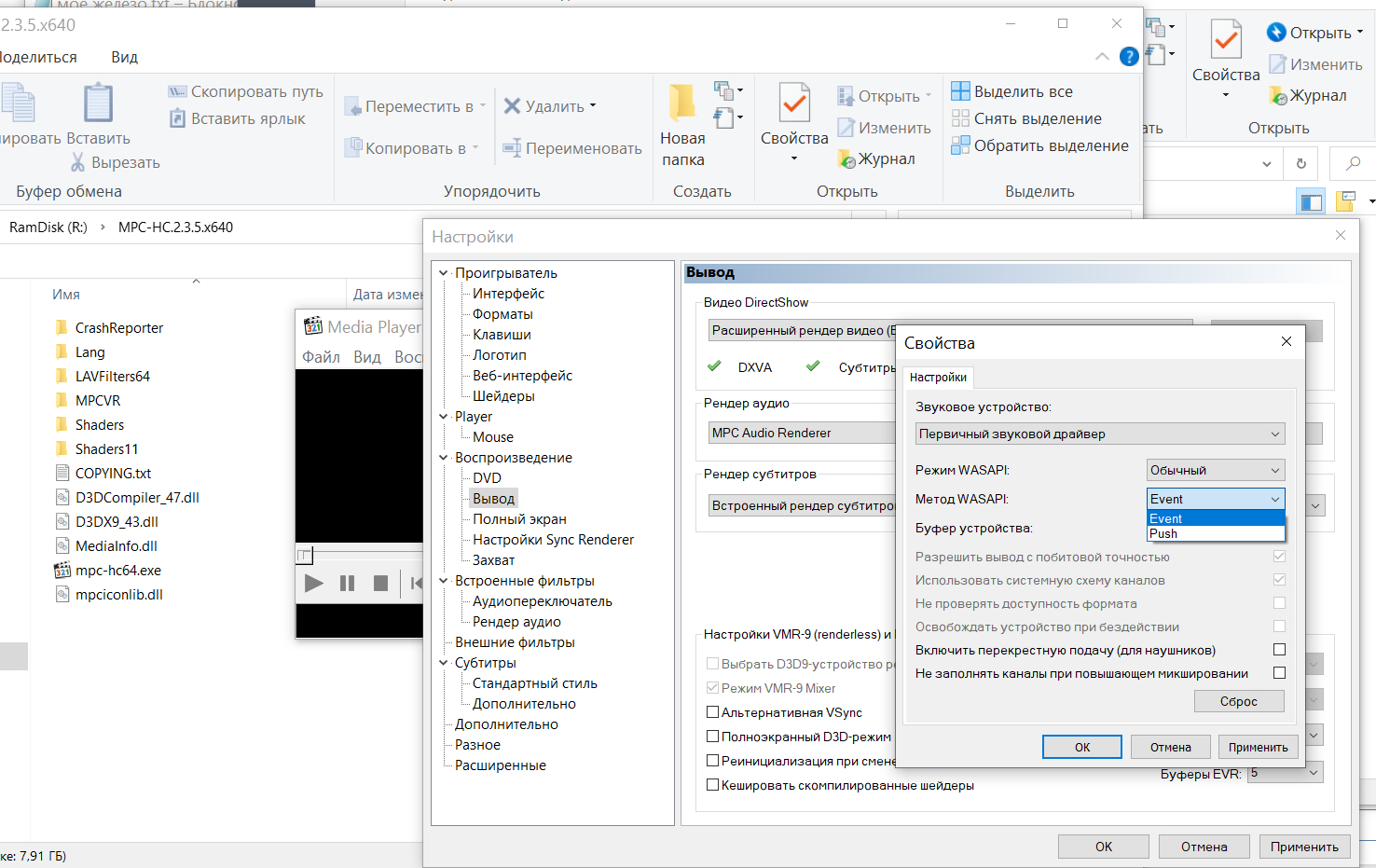
Task: Click the Вырезать scissors icon
Action: coord(78,162)
